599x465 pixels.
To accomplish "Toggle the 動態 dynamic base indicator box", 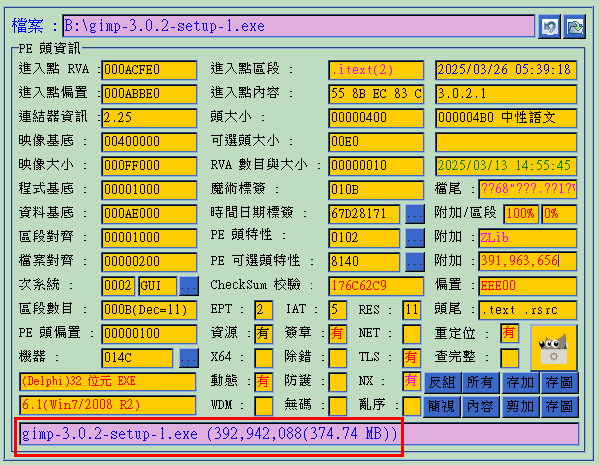I will click(264, 382).
